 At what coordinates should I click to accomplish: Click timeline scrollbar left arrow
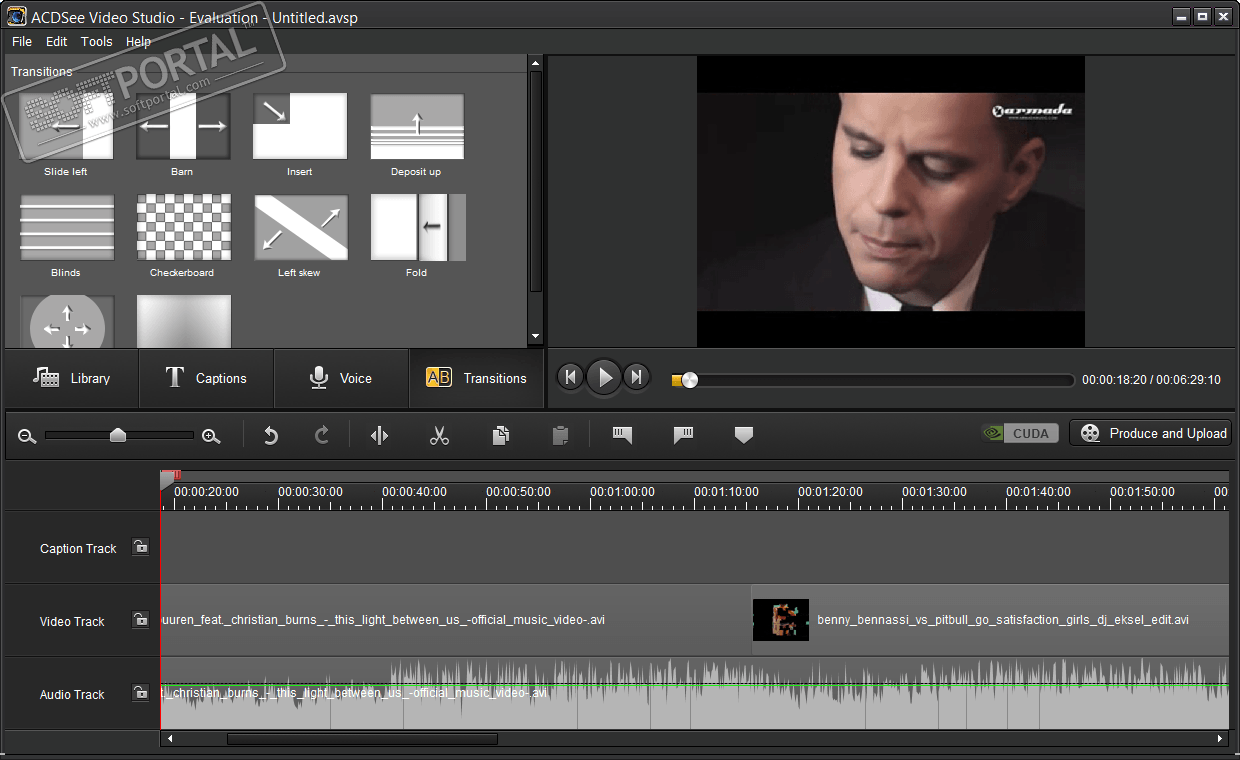click(170, 739)
